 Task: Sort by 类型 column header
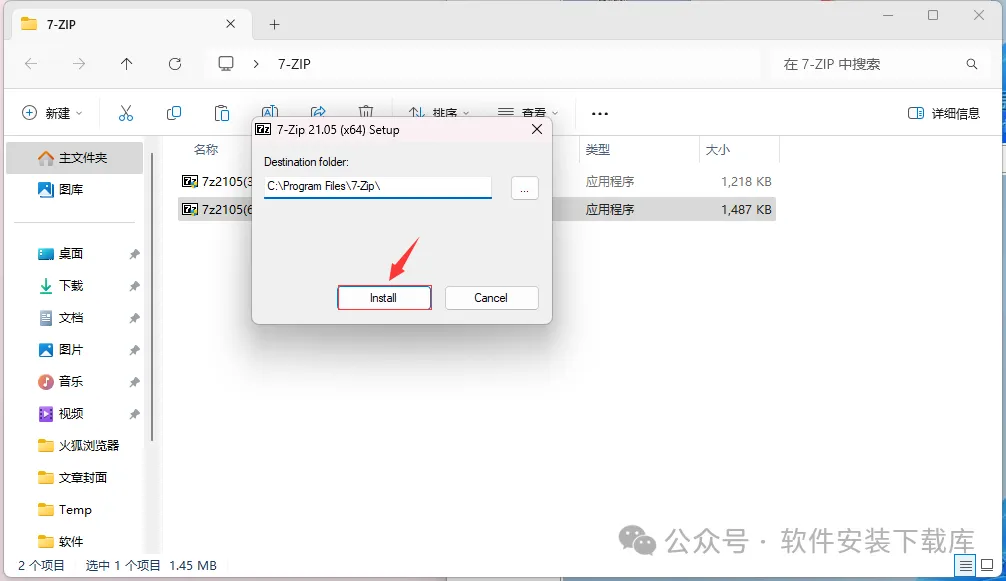pos(597,149)
